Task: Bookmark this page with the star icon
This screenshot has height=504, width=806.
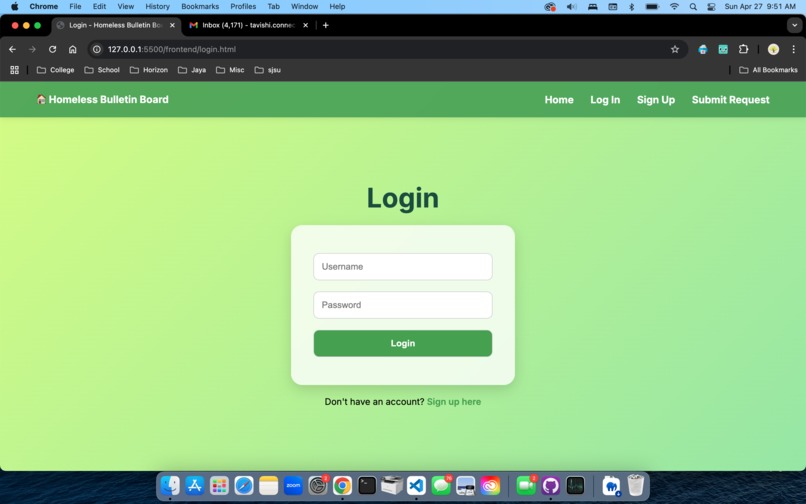Action: coord(675,49)
